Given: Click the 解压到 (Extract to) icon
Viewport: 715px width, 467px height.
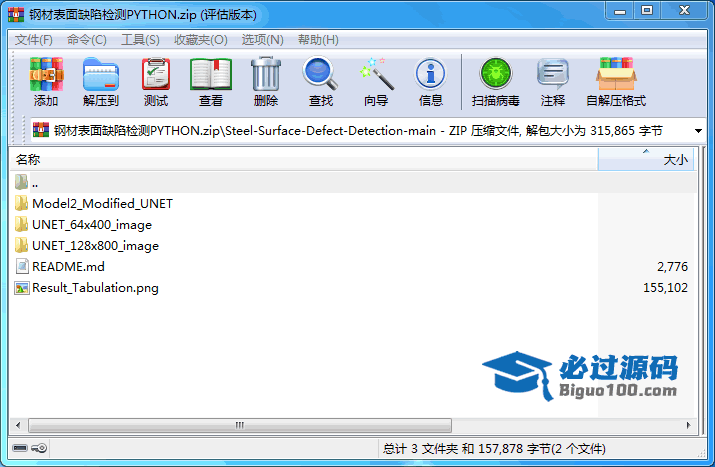Looking at the screenshot, I should click(x=101, y=74).
